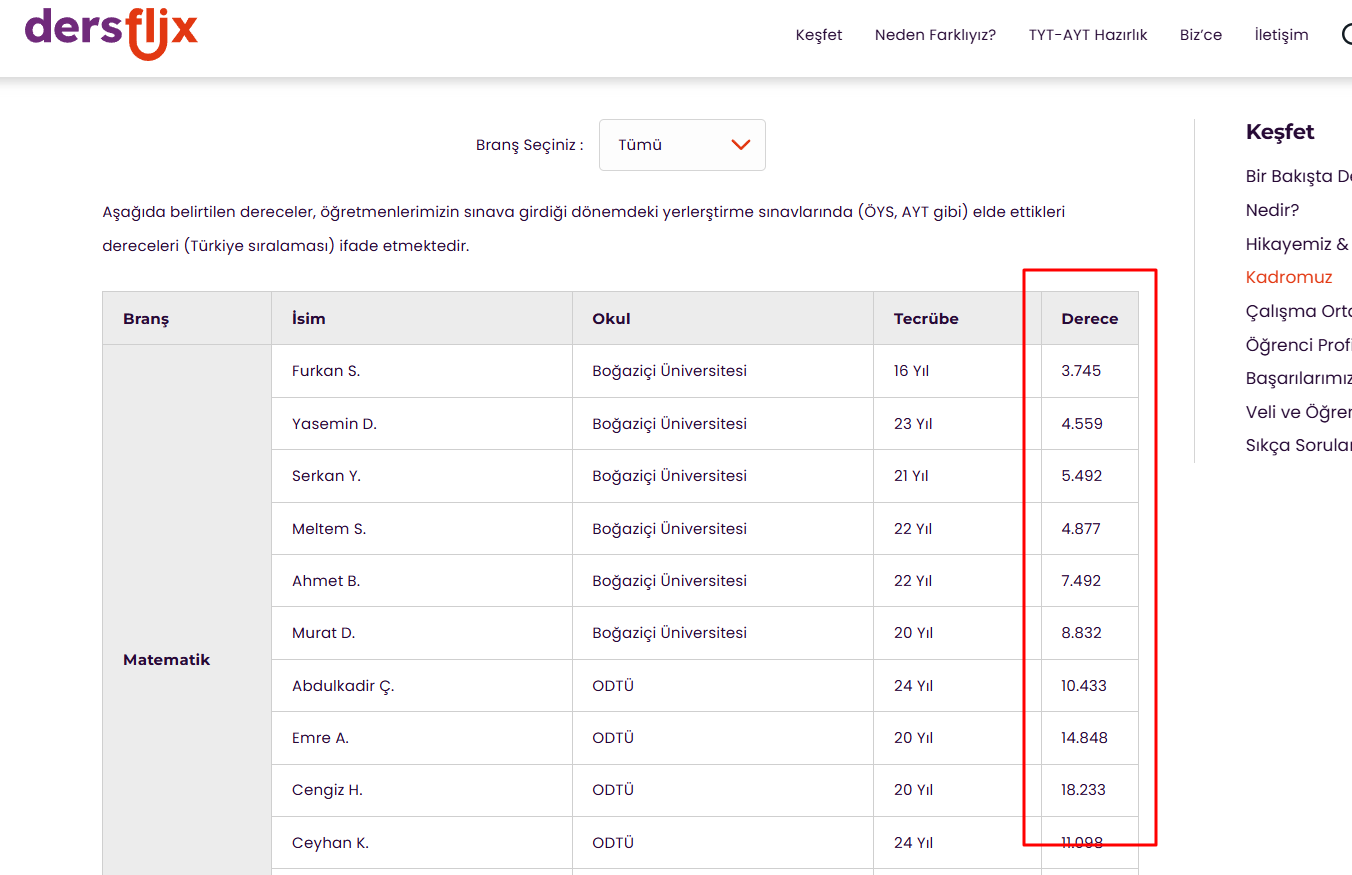Select the rank value 3.745
The height and width of the screenshot is (875, 1352).
(x=1081, y=371)
